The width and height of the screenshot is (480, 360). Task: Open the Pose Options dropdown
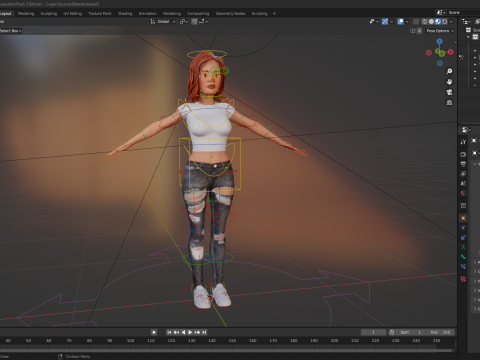[440, 31]
